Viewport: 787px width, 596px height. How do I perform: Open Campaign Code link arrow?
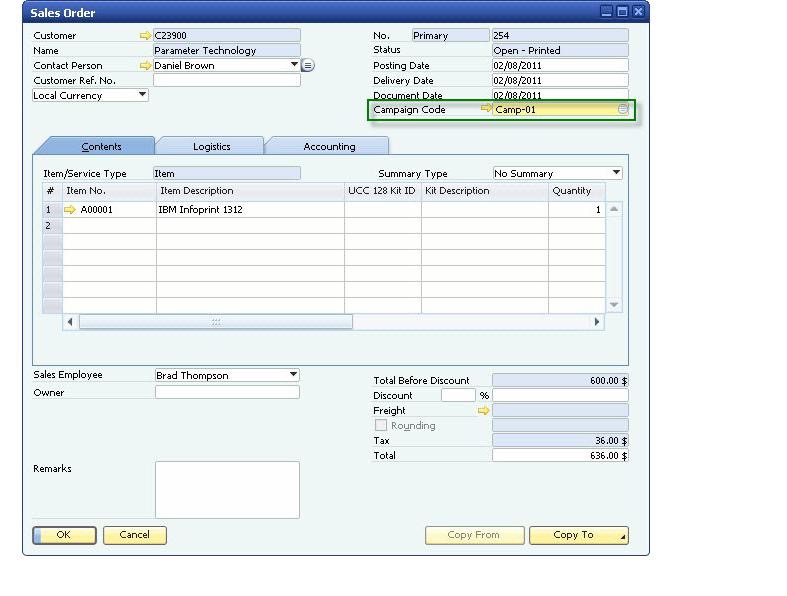point(486,108)
